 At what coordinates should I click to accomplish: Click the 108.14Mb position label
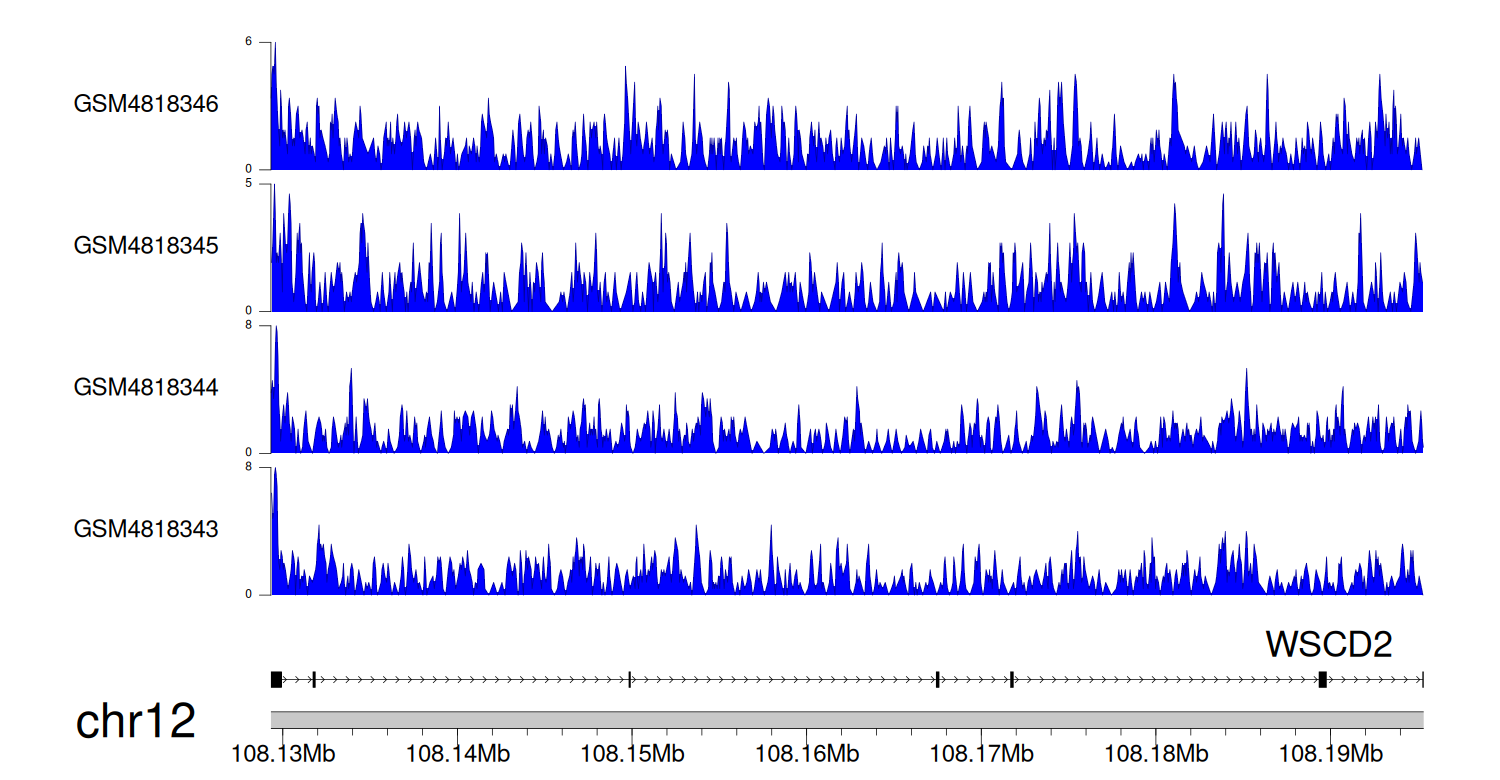[450, 753]
